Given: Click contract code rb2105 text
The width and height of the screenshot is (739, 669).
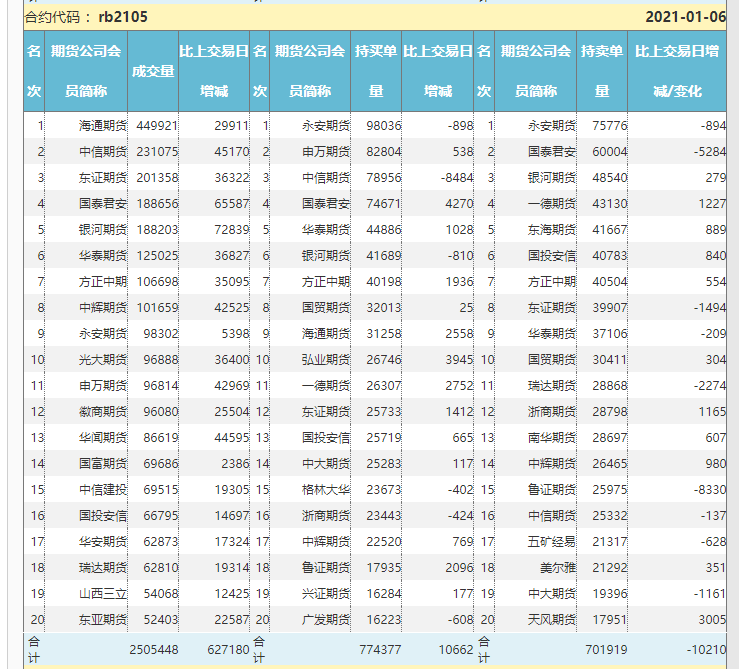Looking at the screenshot, I should [x=123, y=17].
